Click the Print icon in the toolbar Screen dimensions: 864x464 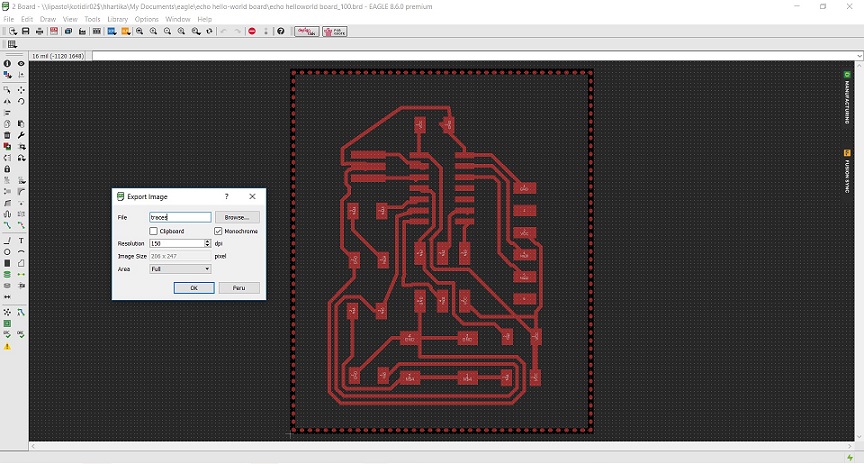[x=40, y=31]
